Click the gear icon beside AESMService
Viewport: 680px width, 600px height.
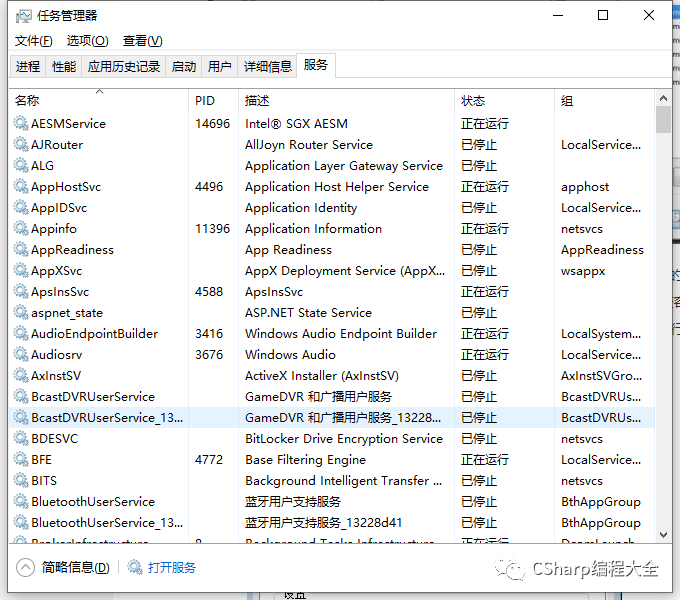coord(21,124)
